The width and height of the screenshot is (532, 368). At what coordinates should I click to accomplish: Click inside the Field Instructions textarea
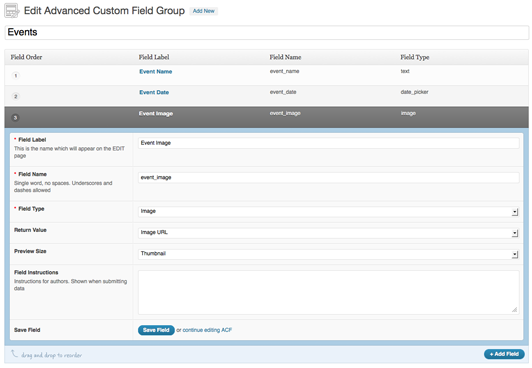pyautogui.click(x=328, y=292)
